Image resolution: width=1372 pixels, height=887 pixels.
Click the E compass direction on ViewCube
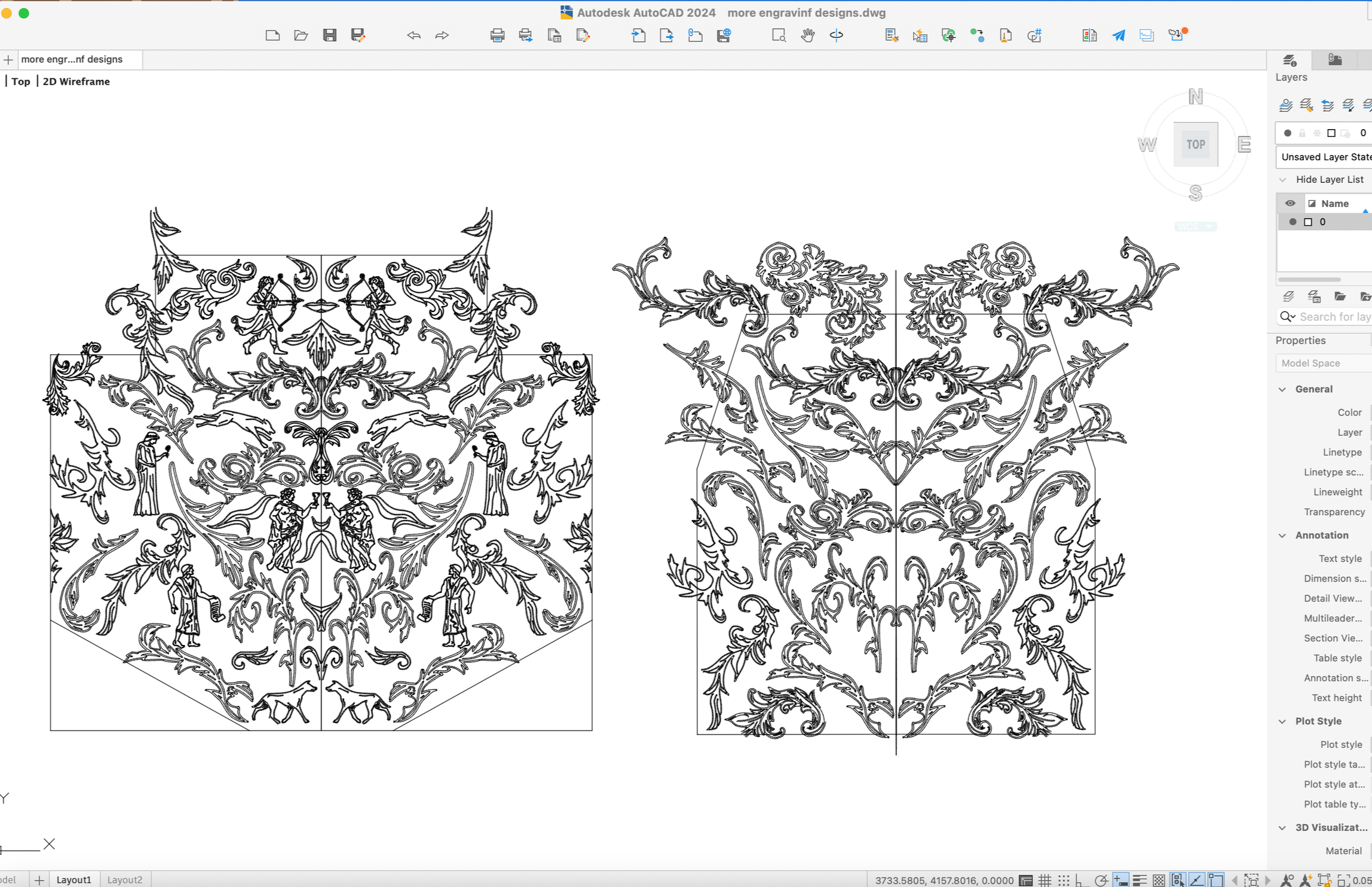click(x=1244, y=145)
